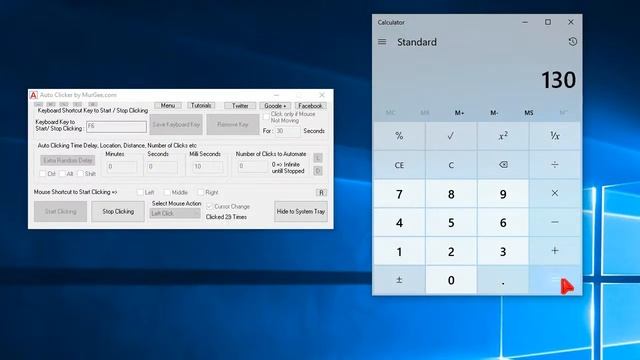
Task: Click the plus operator key
Action: (x=555, y=251)
